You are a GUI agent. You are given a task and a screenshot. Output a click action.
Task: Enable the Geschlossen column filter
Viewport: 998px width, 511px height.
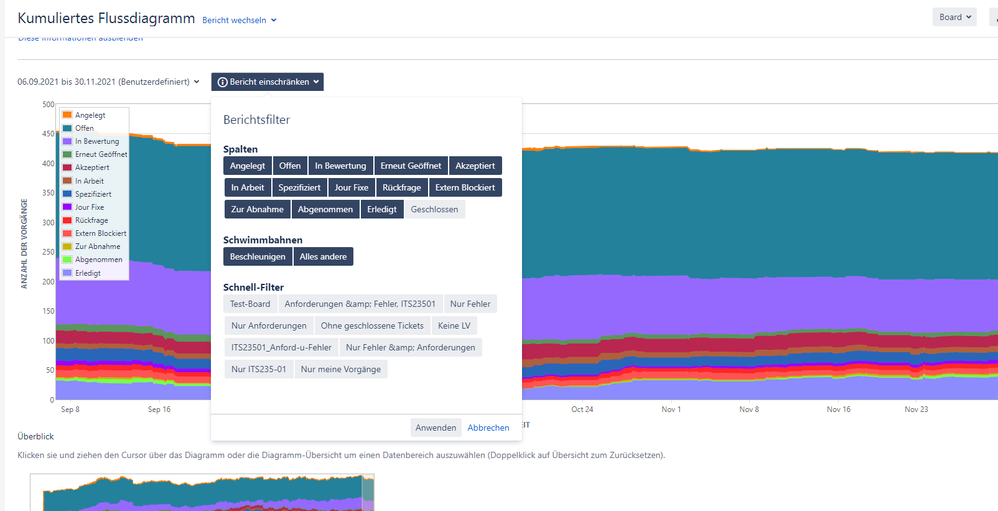pos(435,209)
